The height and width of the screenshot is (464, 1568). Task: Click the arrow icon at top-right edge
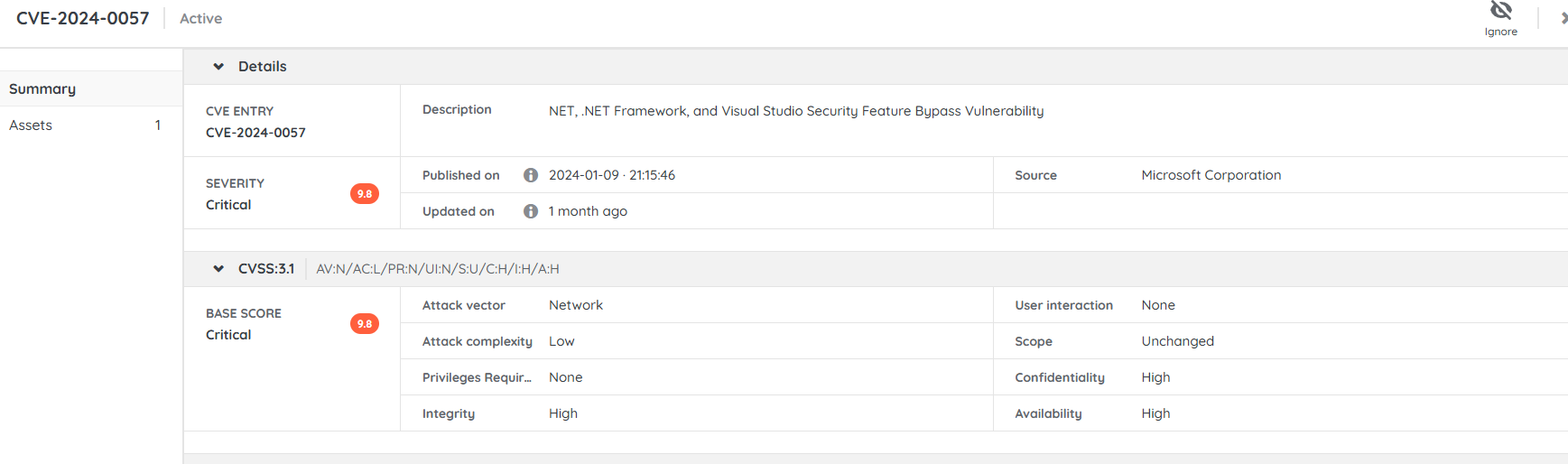[1563, 18]
